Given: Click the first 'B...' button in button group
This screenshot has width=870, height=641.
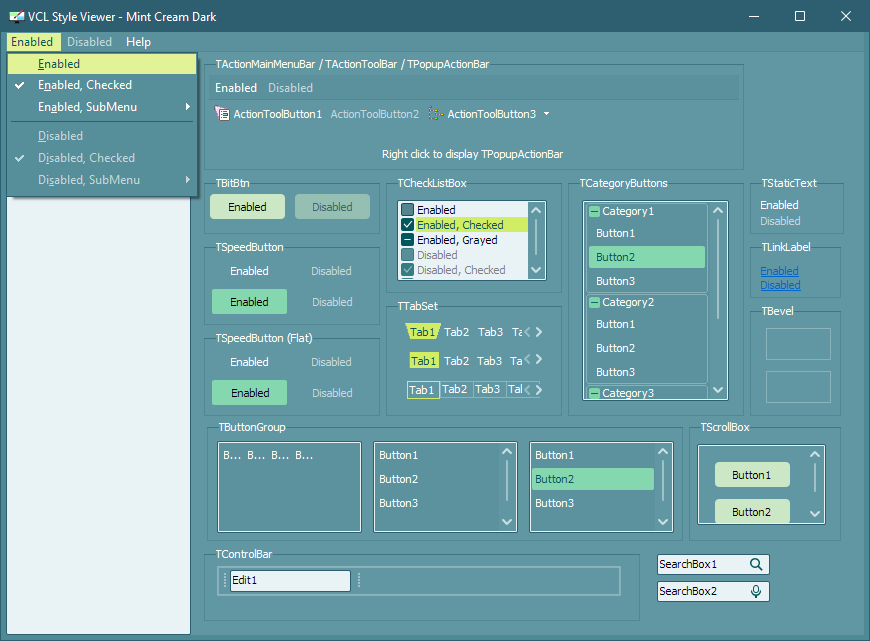Looking at the screenshot, I should tap(232, 455).
